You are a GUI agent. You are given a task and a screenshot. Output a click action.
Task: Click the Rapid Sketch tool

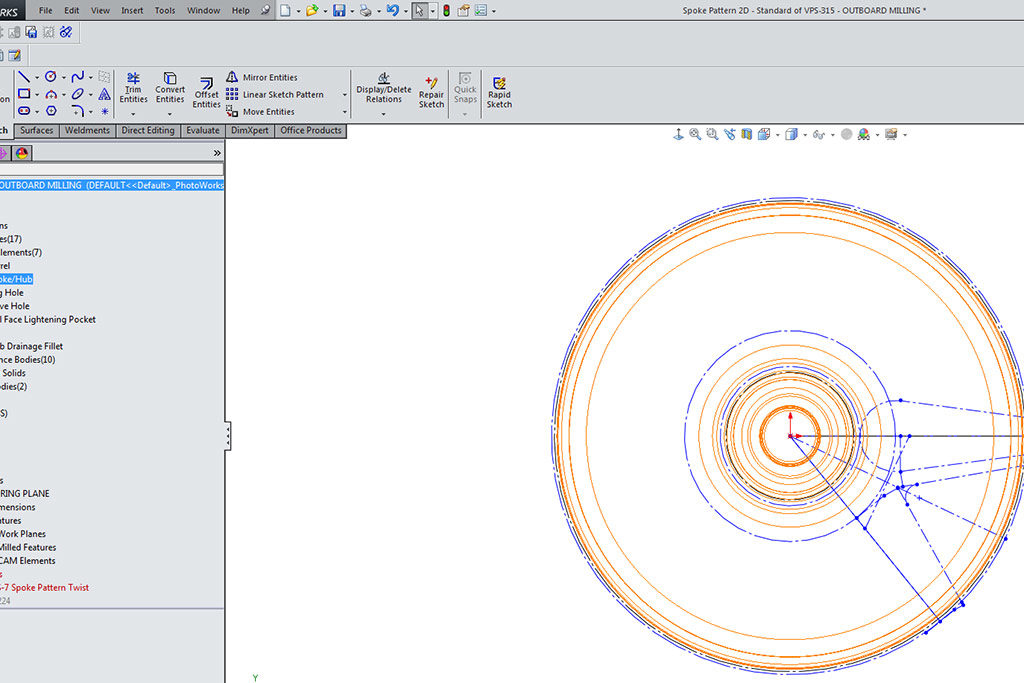click(x=499, y=92)
